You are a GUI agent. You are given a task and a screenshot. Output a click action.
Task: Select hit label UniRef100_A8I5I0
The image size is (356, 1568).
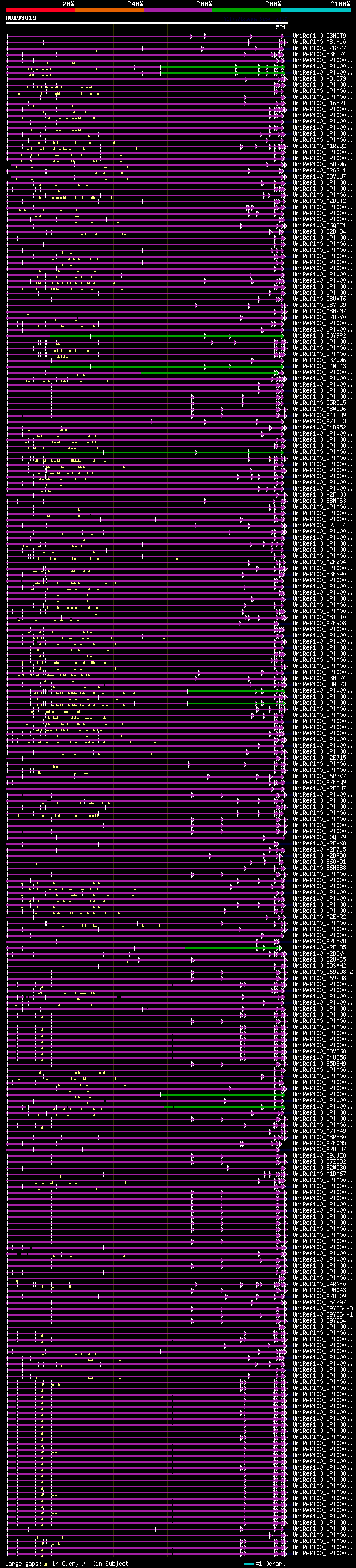(x=319, y=618)
